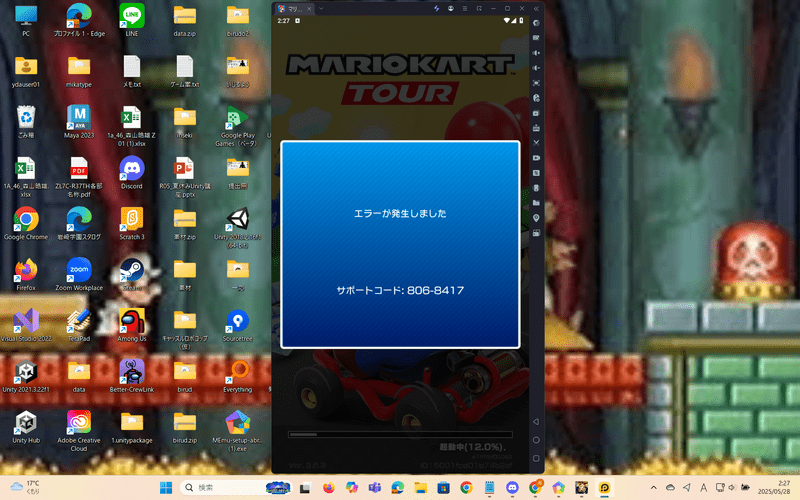800x500 pixels.
Task: Open Discord from the taskbar
Action: click(512, 488)
